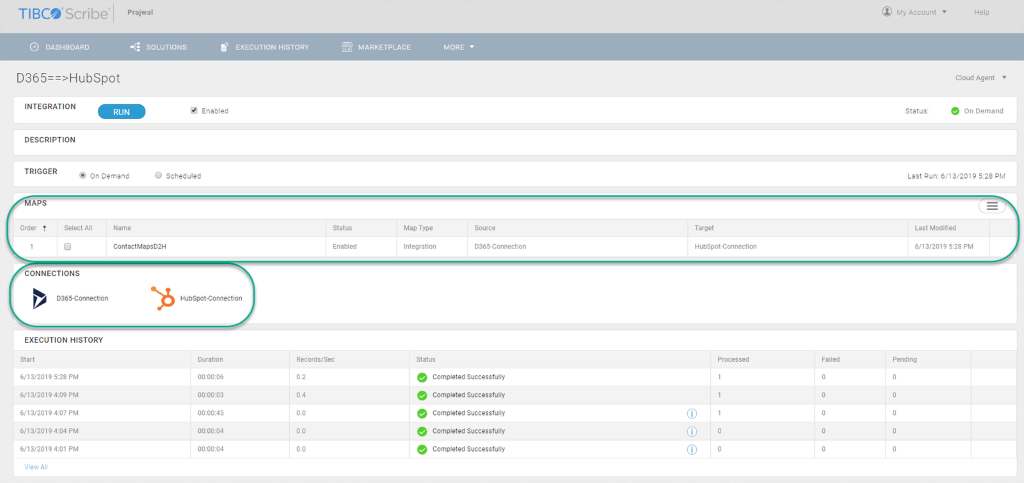Click the Name column header in Maps

[x=121, y=228]
